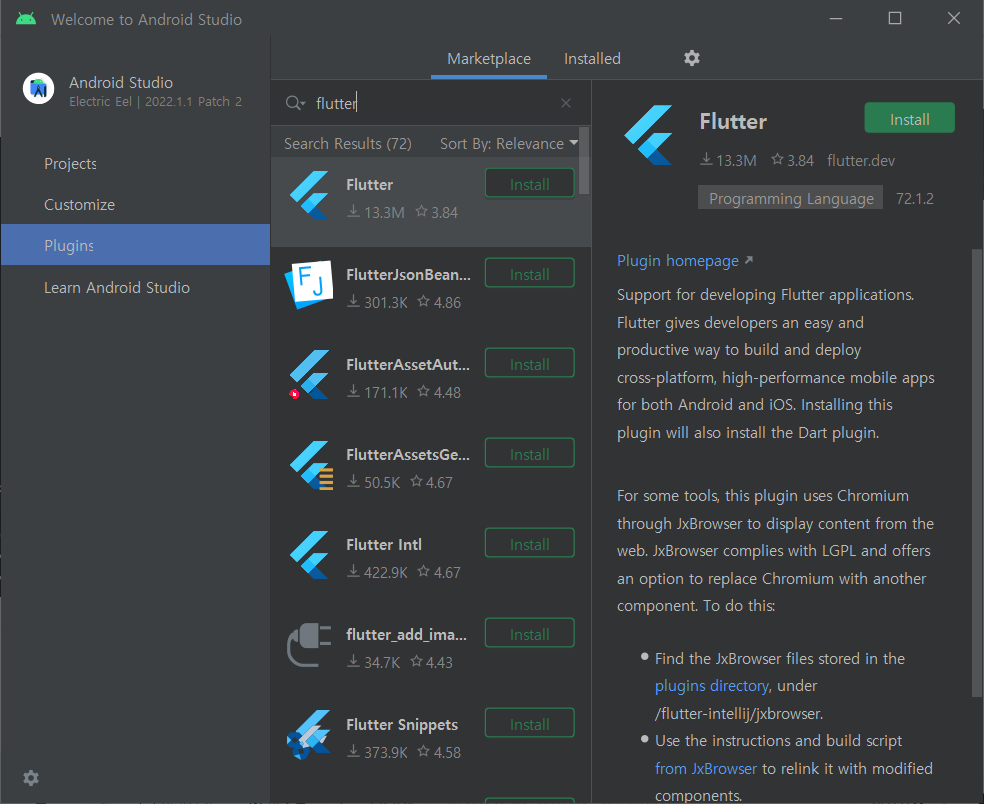984x804 pixels.
Task: Click the FlutterAssetsGe plugin icon
Action: 311,465
